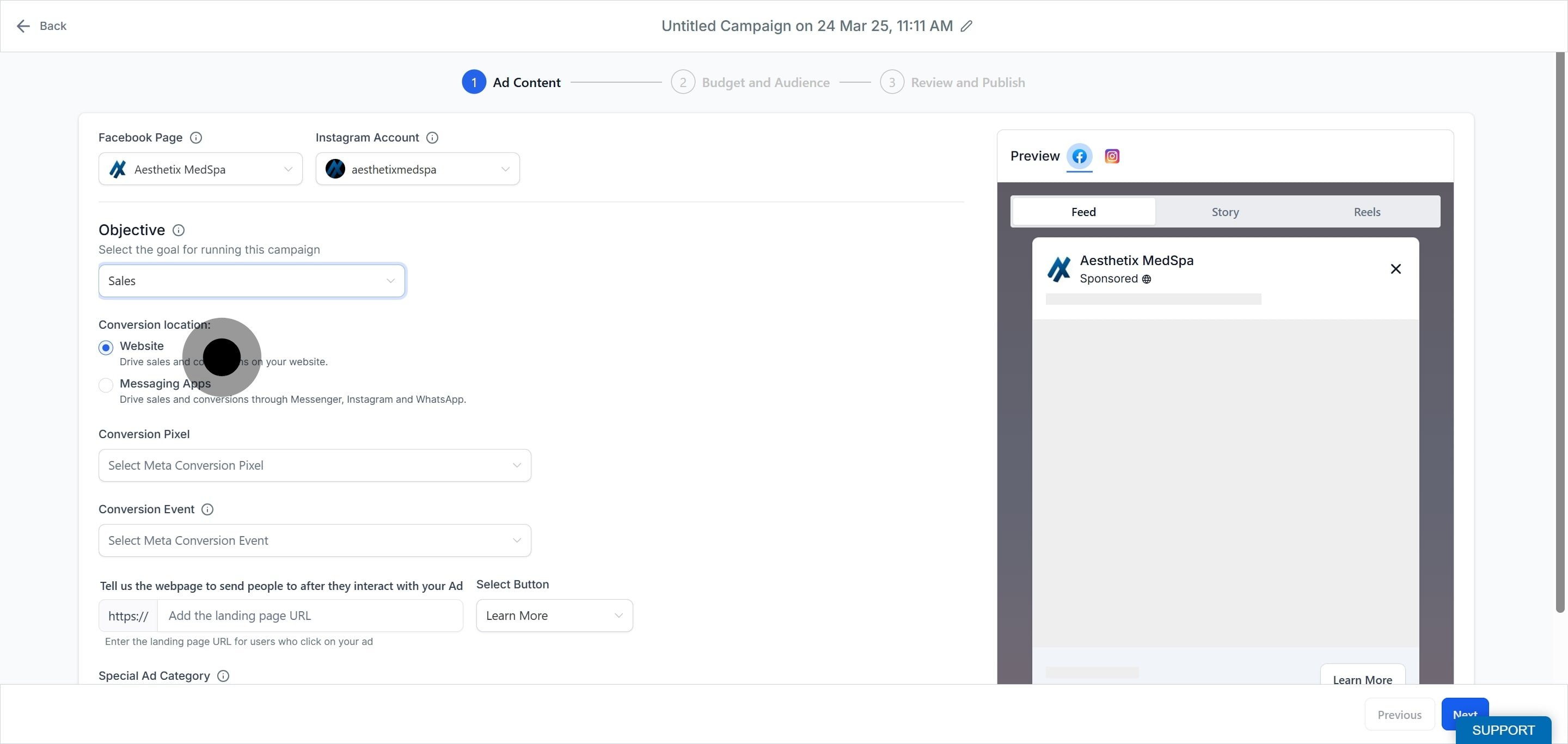Expand the Sales objective dropdown
Viewport: 1568px width, 744px height.
(x=252, y=281)
